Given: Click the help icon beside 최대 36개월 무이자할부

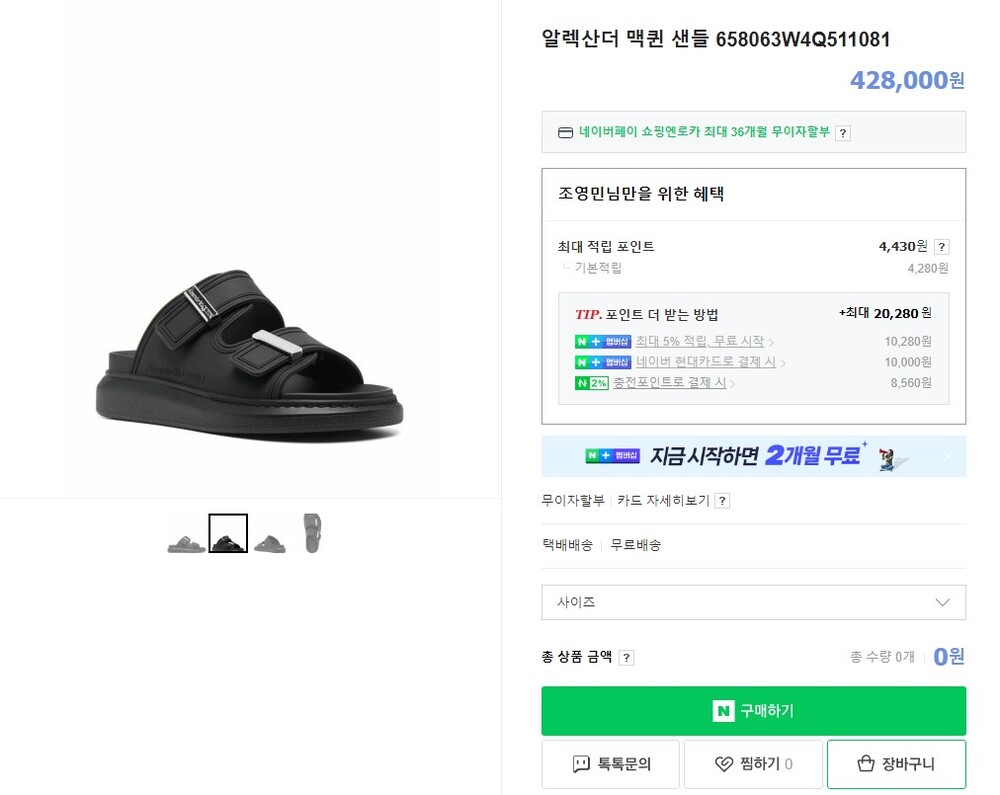Looking at the screenshot, I should point(843,133).
